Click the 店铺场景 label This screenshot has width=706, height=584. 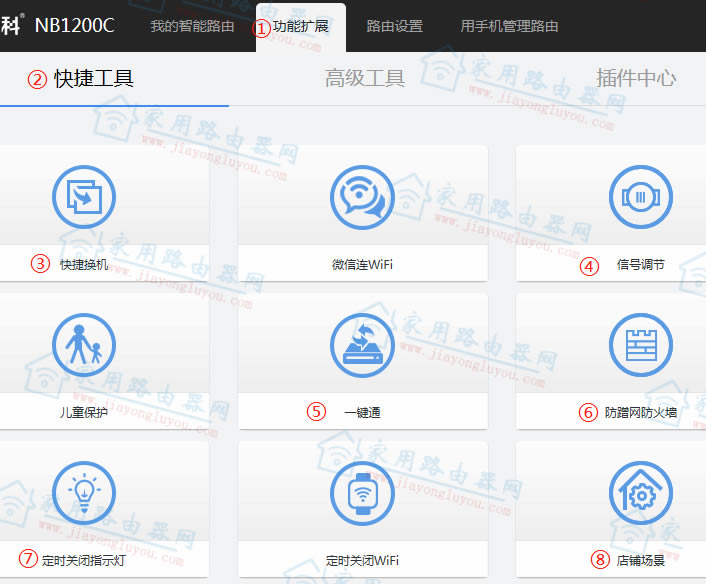tap(640, 561)
